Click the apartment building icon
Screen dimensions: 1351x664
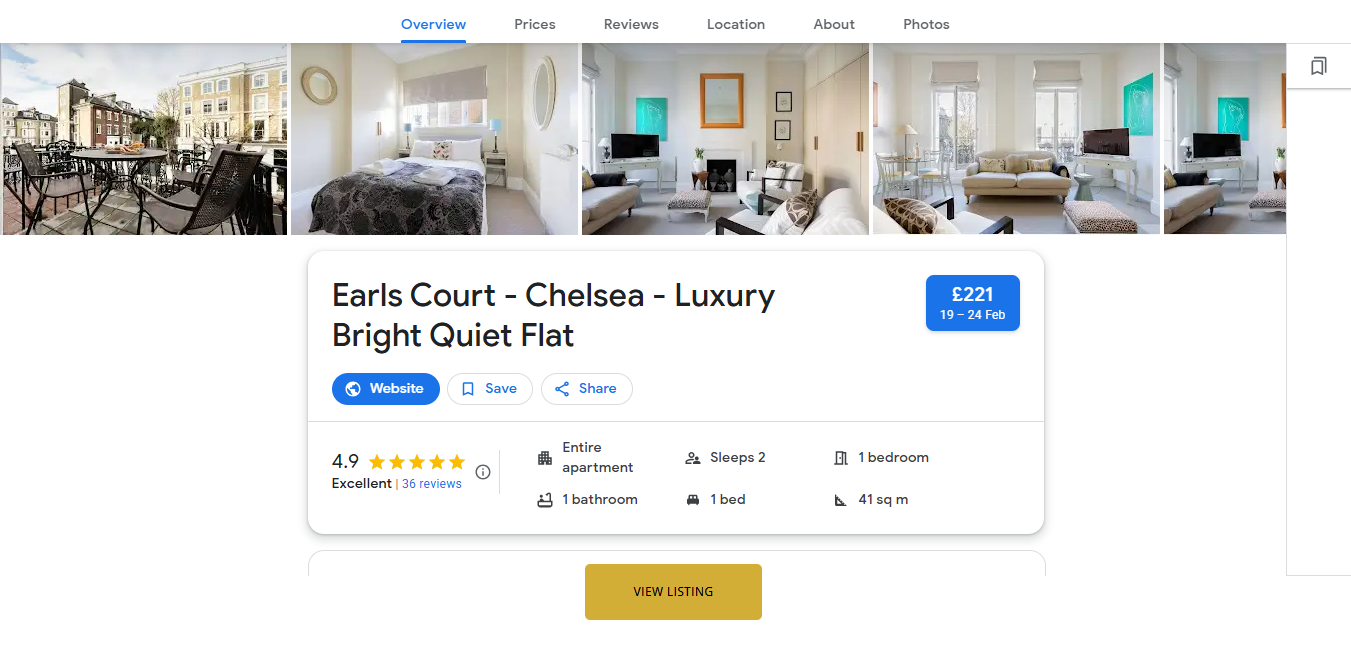pyautogui.click(x=545, y=458)
